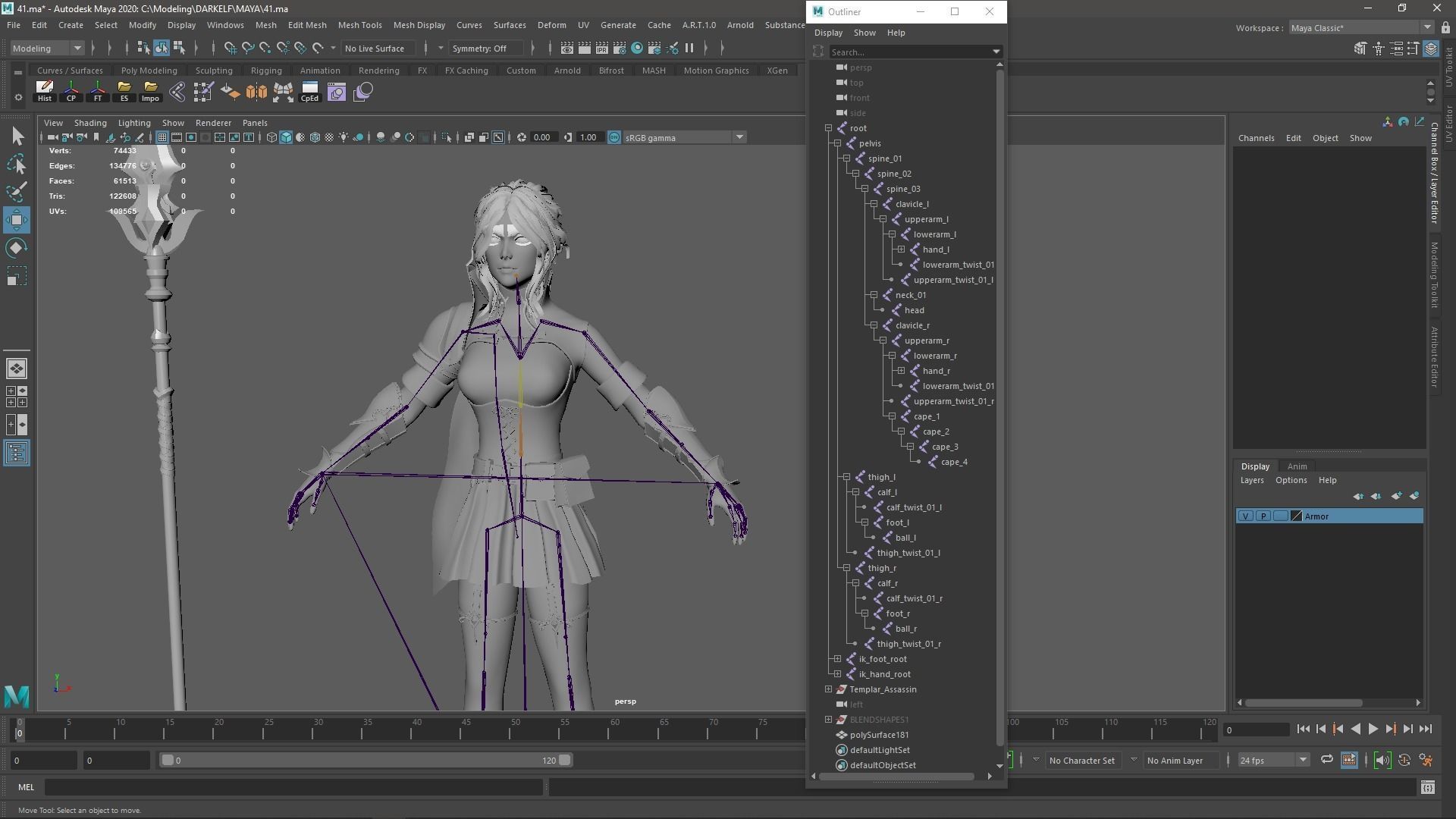Open the CpEd component editor shelf icon
This screenshot has height=819, width=1456.
309,92
